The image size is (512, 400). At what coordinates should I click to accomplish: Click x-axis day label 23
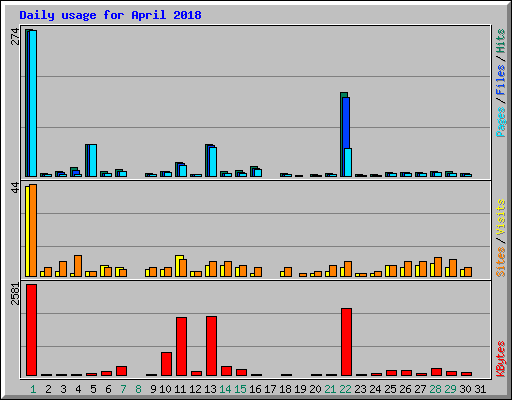click(360, 389)
